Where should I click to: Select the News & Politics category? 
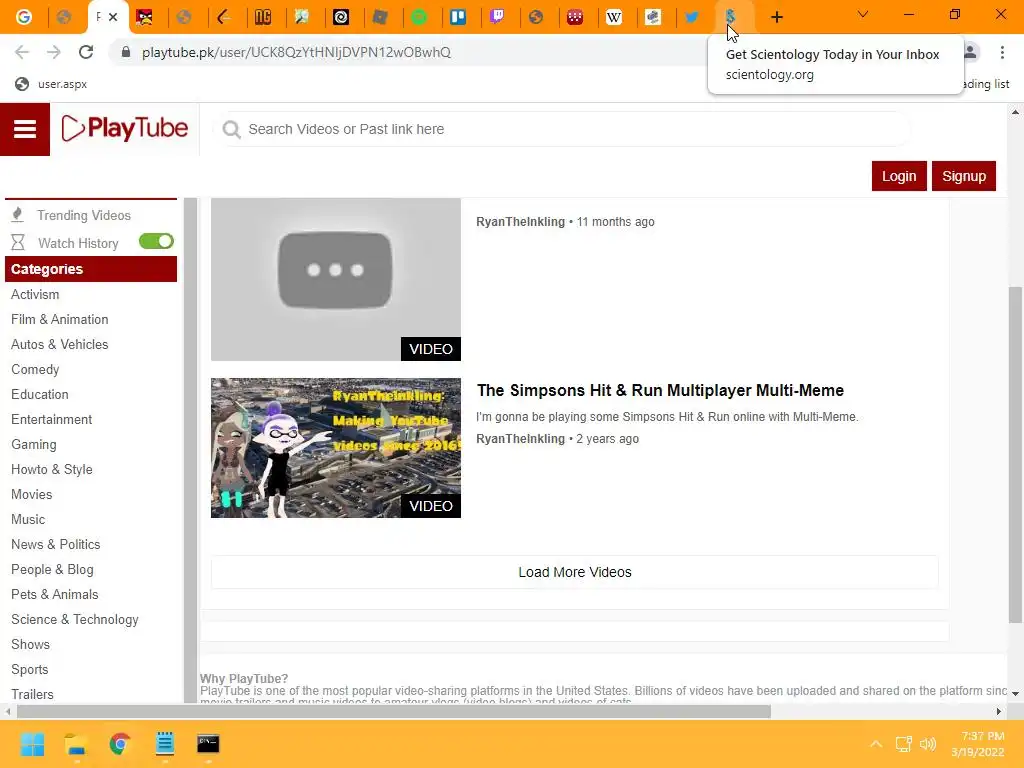(x=56, y=545)
